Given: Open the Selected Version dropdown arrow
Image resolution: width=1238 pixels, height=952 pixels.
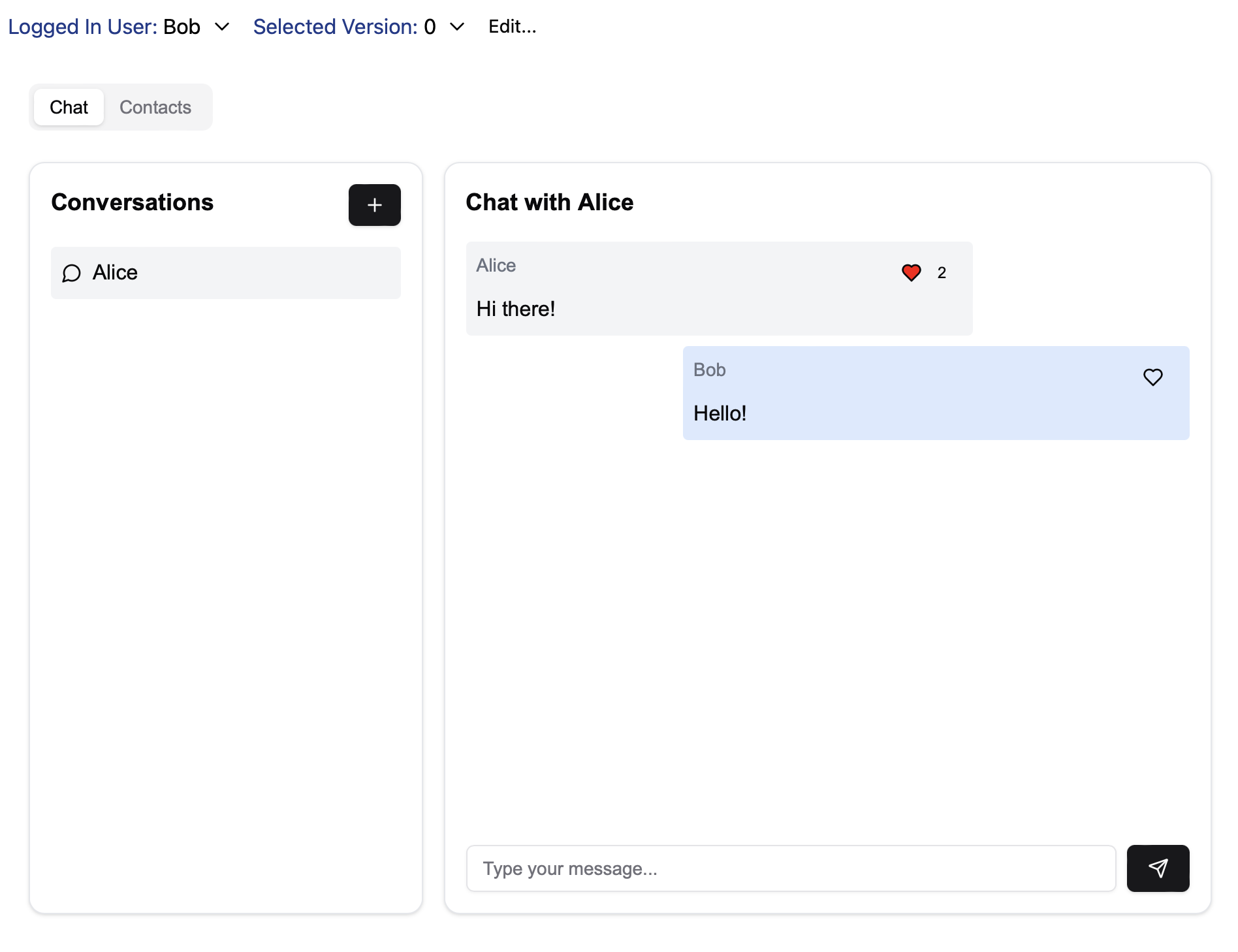Looking at the screenshot, I should (457, 27).
